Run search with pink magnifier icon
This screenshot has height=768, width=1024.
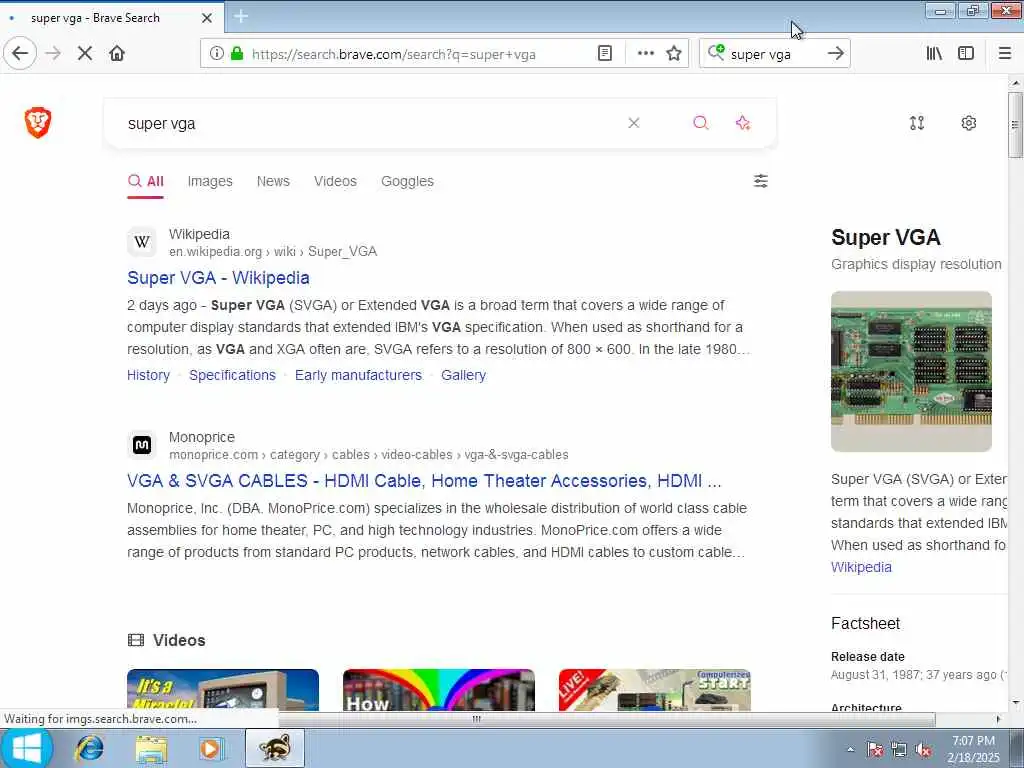click(701, 123)
